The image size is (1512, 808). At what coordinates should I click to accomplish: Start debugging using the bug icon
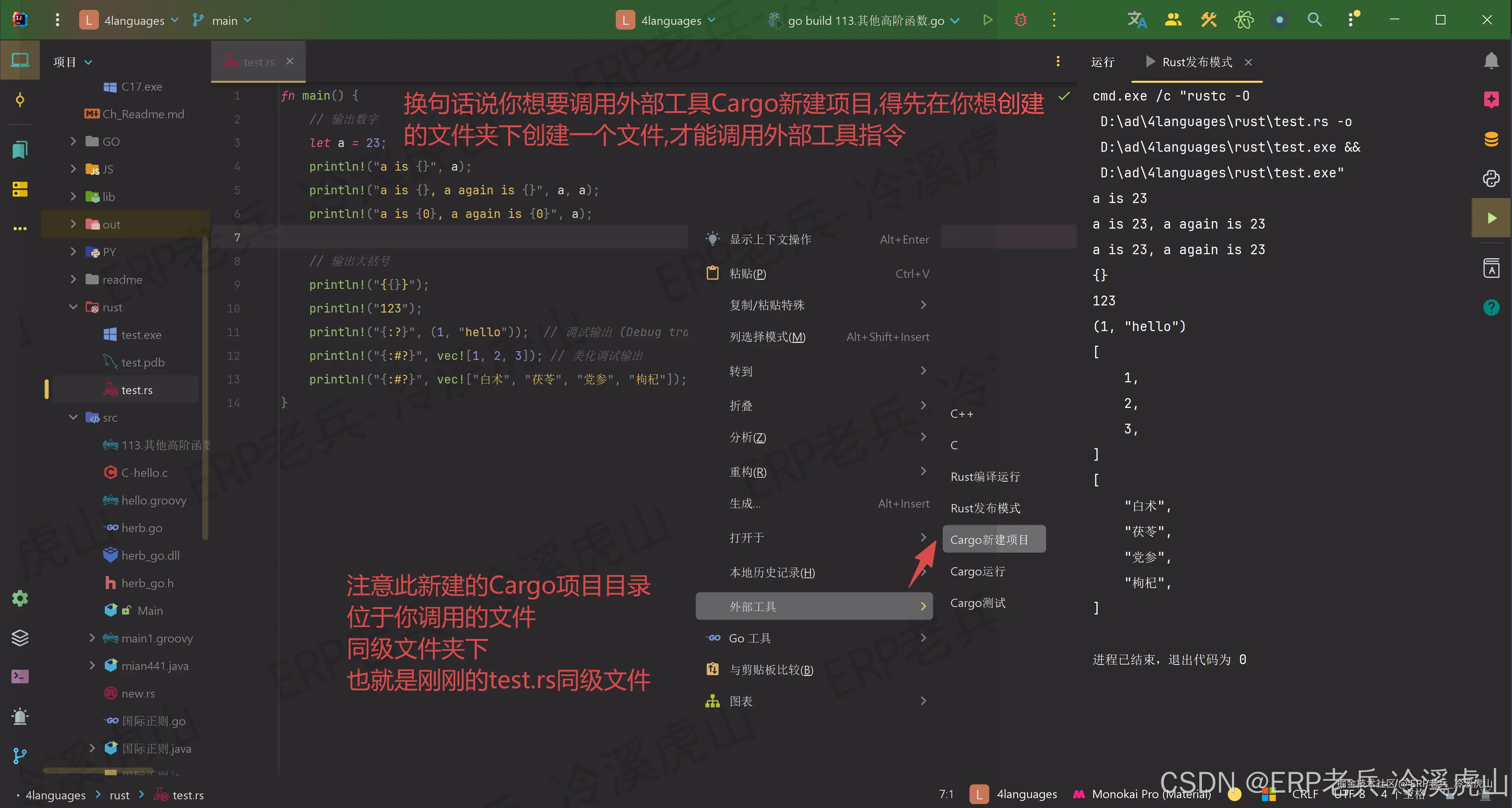tap(1021, 19)
